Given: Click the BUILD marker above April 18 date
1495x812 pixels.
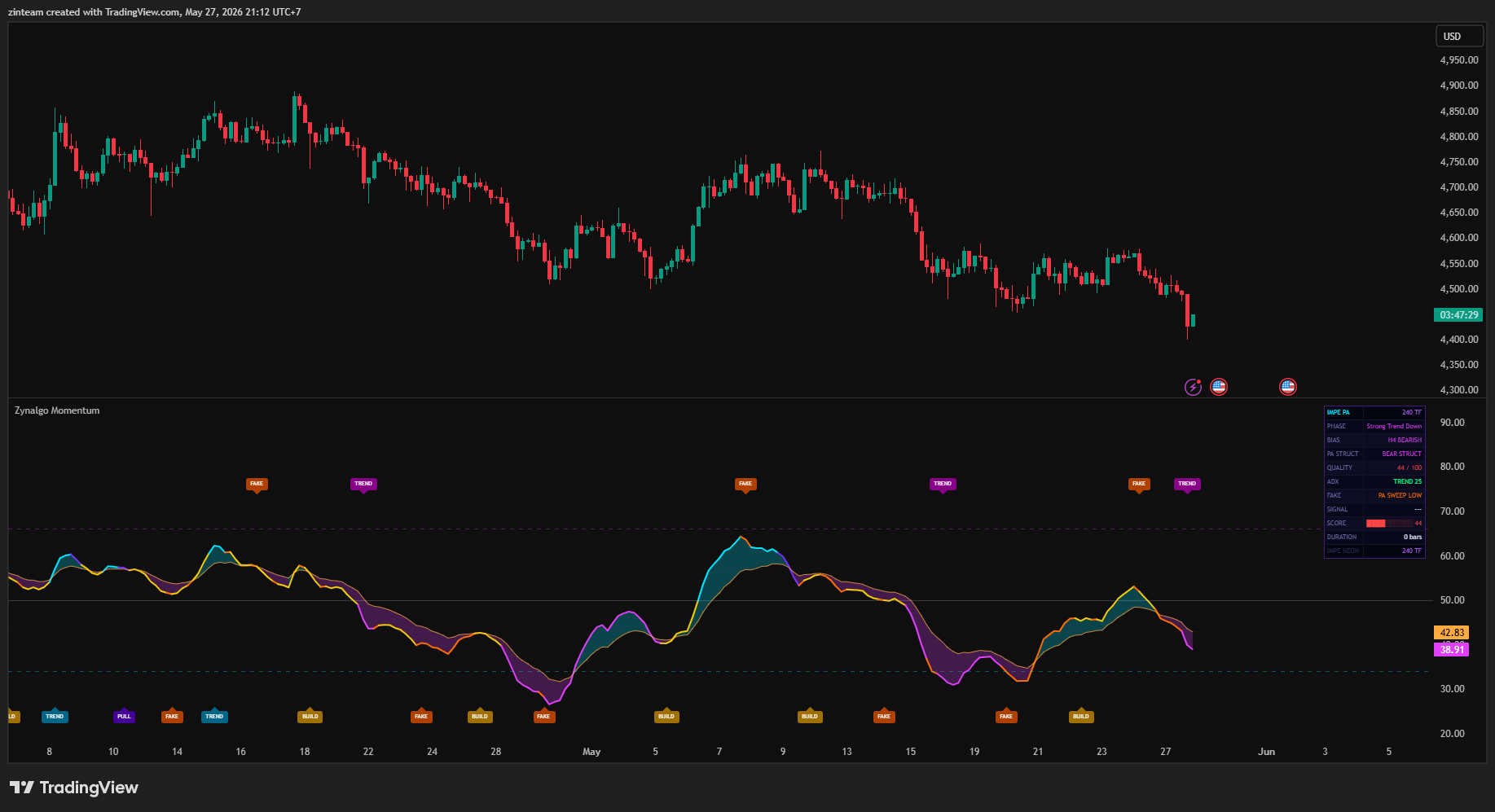Looking at the screenshot, I should (x=310, y=716).
